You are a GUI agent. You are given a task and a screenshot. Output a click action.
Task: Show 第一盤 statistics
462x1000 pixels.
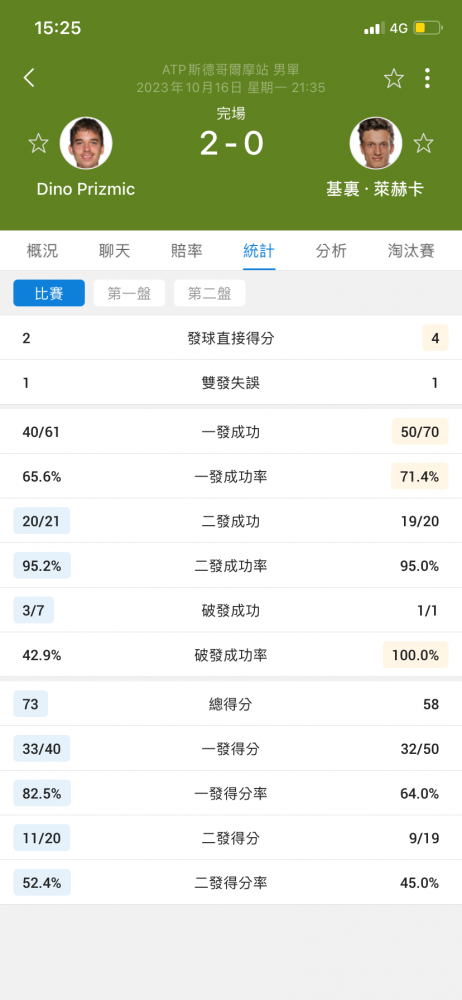(x=130, y=293)
